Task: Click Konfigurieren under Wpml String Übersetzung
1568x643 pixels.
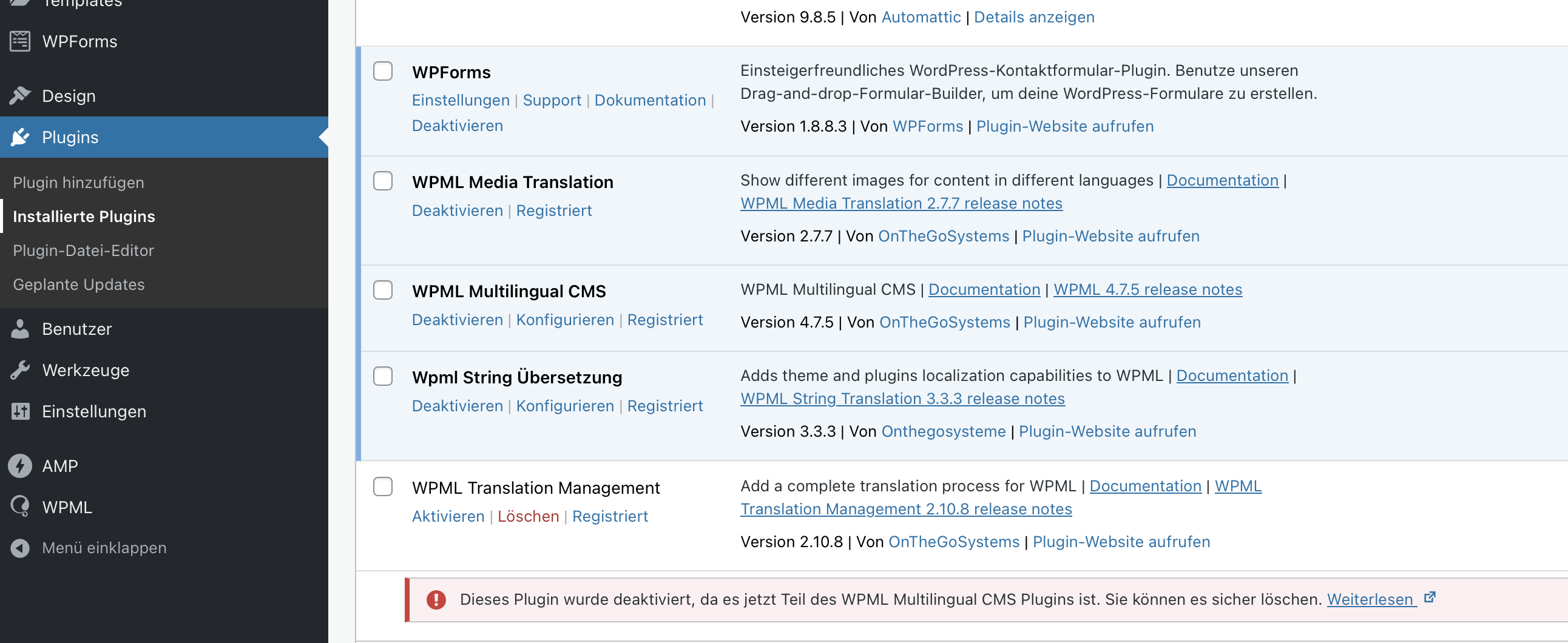Action: pos(565,406)
